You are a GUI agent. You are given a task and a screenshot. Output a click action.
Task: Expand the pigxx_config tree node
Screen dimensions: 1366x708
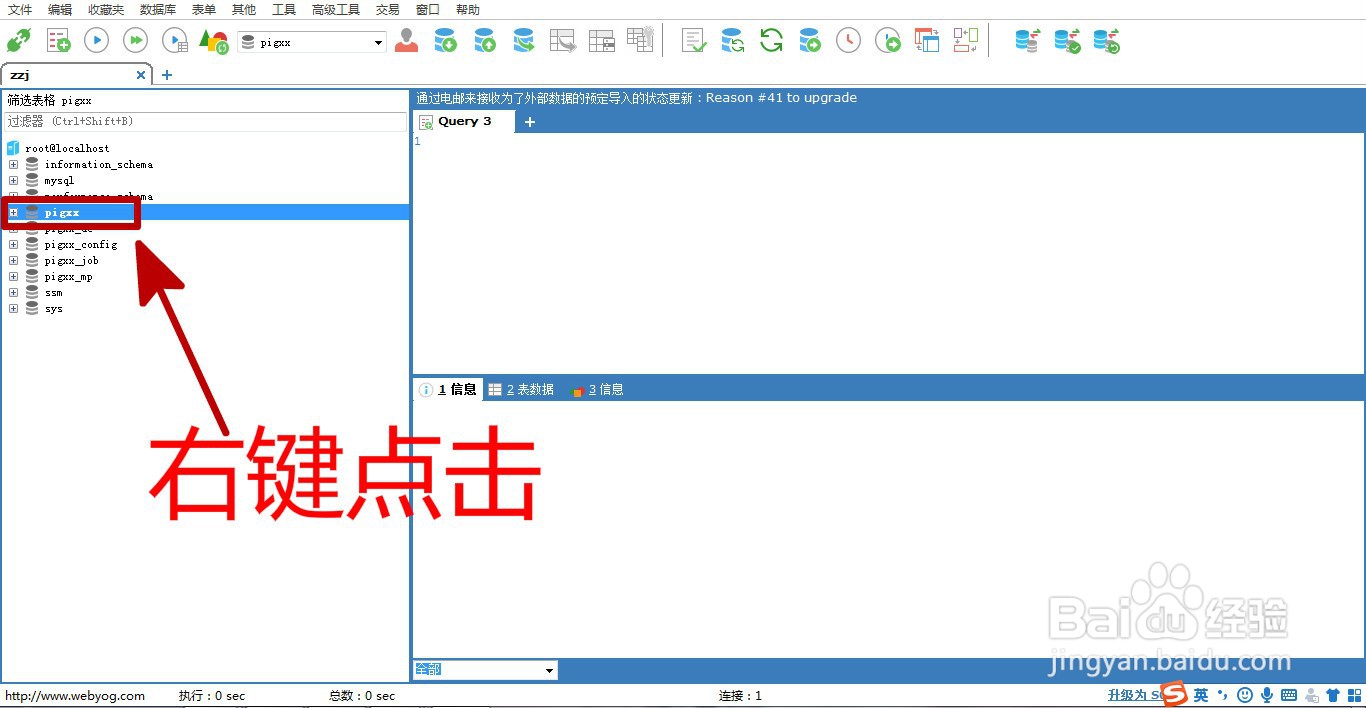point(13,244)
